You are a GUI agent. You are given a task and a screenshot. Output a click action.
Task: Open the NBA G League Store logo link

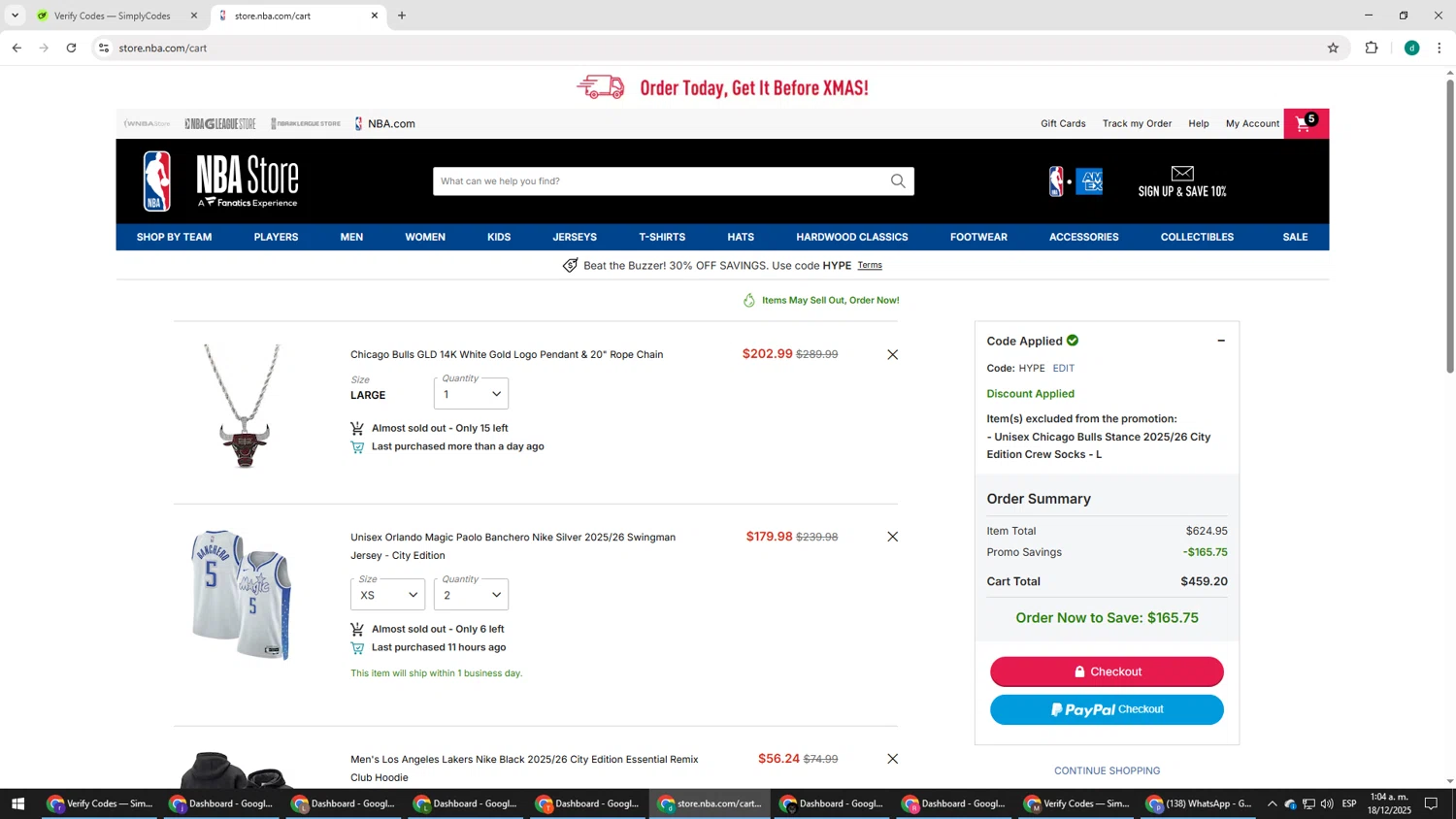pyautogui.click(x=220, y=123)
